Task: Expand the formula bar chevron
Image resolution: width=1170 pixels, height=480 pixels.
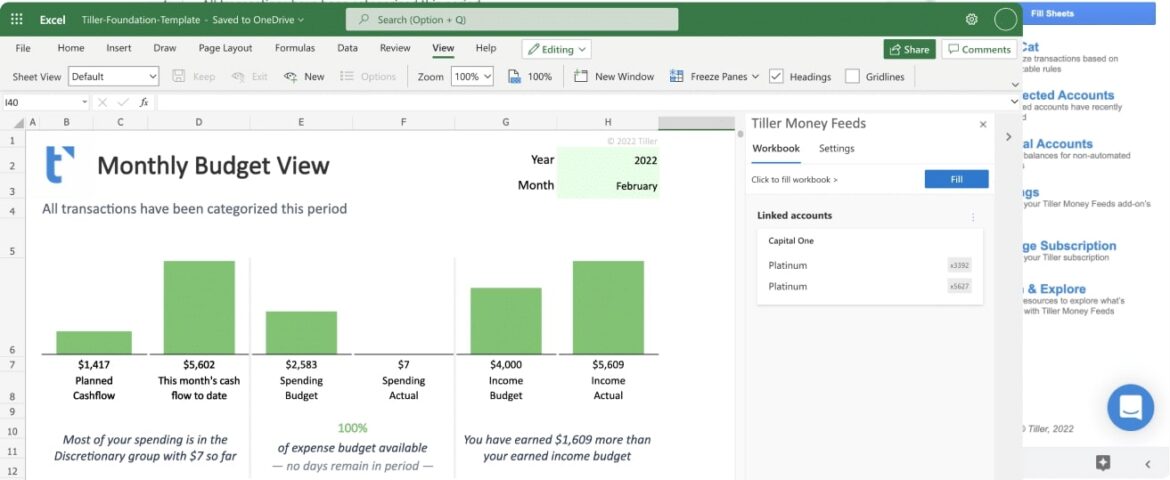Action: tap(1014, 102)
